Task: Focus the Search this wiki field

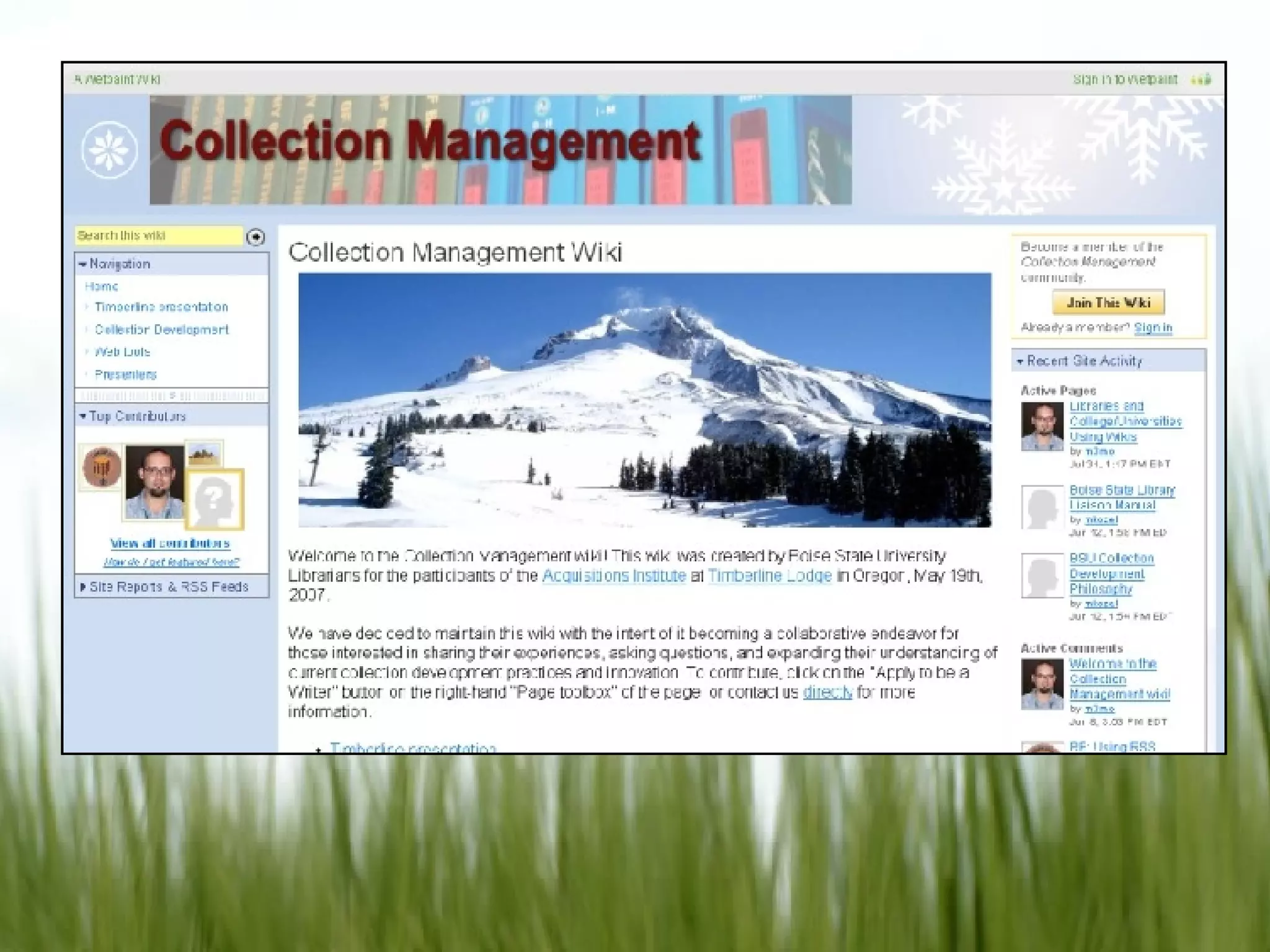Action: (158, 236)
